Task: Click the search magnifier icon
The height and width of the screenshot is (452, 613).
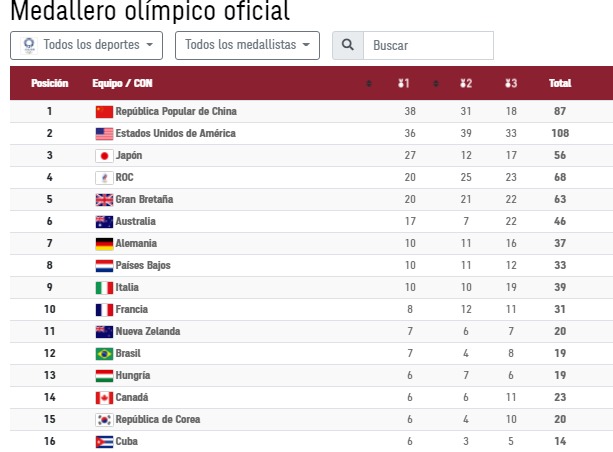Action: [x=348, y=45]
